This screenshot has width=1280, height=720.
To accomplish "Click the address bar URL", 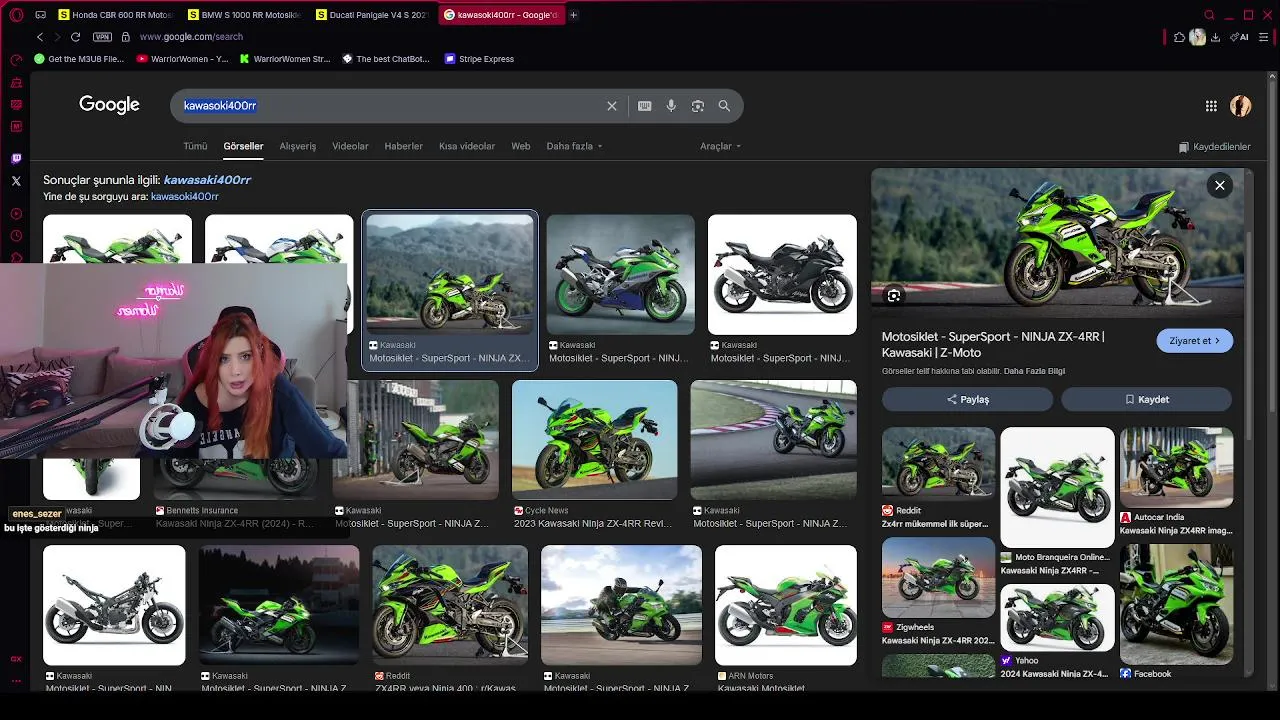I will coord(191,37).
